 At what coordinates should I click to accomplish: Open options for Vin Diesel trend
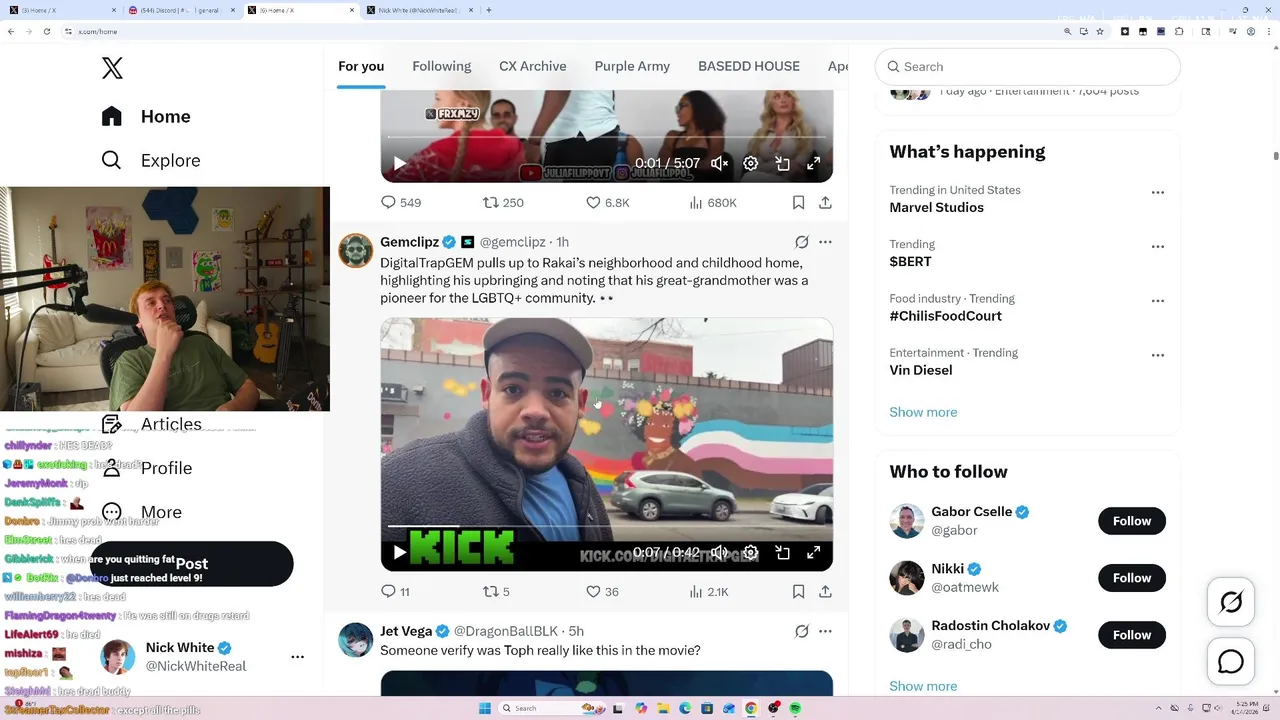point(1157,354)
